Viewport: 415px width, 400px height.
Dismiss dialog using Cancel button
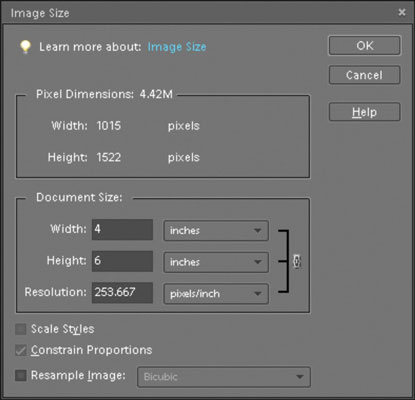(x=365, y=75)
